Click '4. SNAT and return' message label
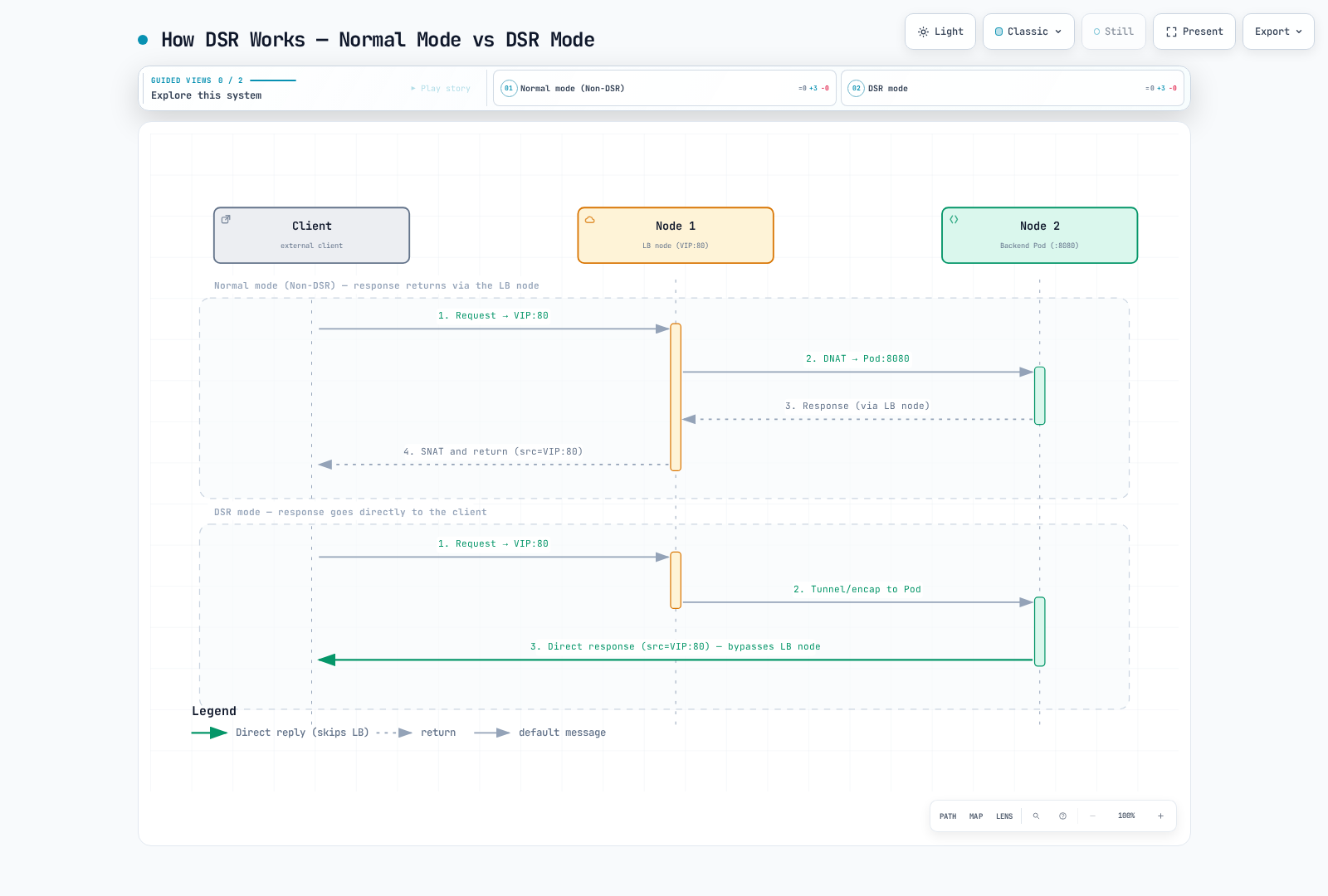 coord(493,452)
